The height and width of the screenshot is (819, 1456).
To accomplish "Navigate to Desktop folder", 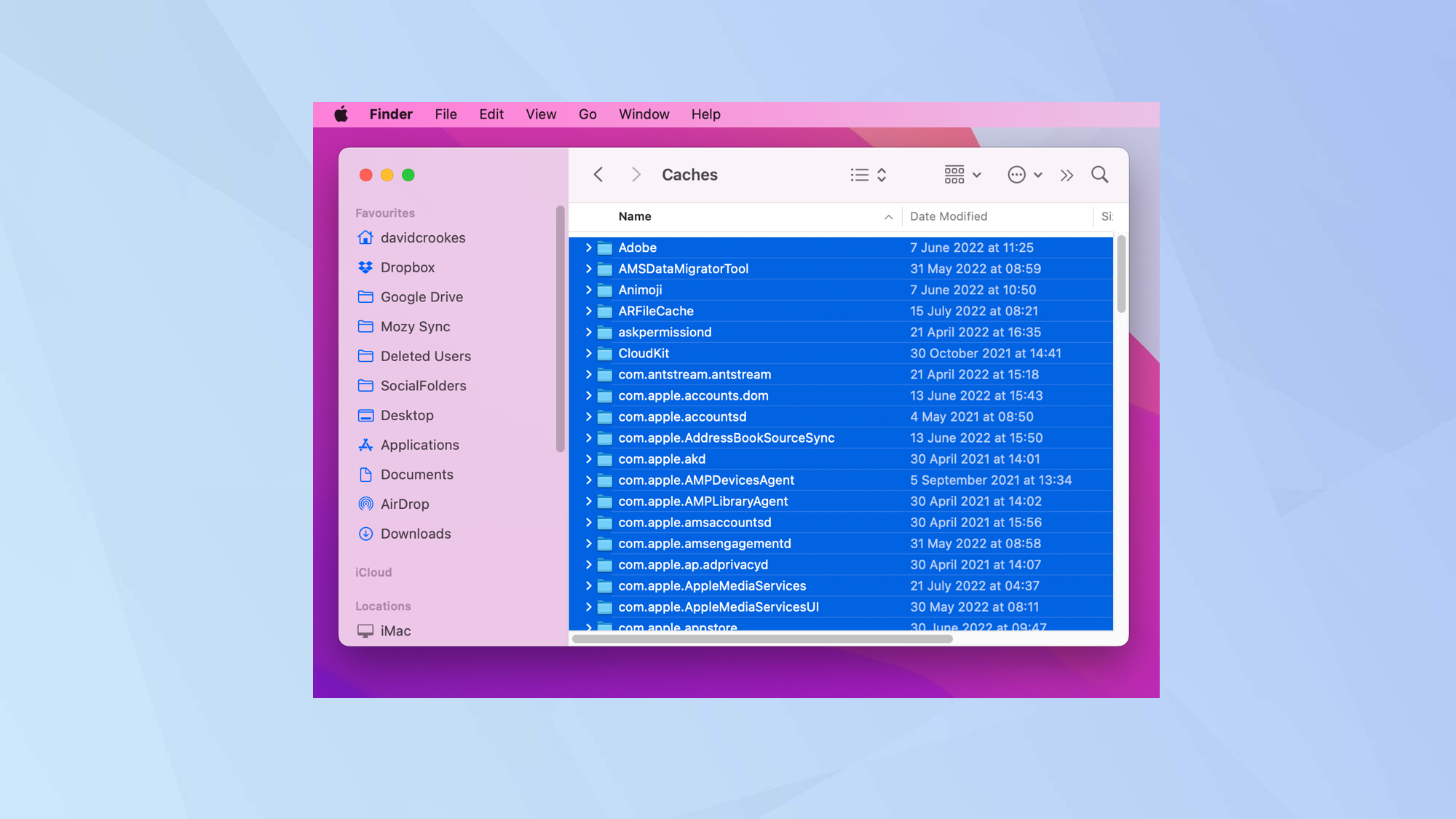I will coord(407,415).
